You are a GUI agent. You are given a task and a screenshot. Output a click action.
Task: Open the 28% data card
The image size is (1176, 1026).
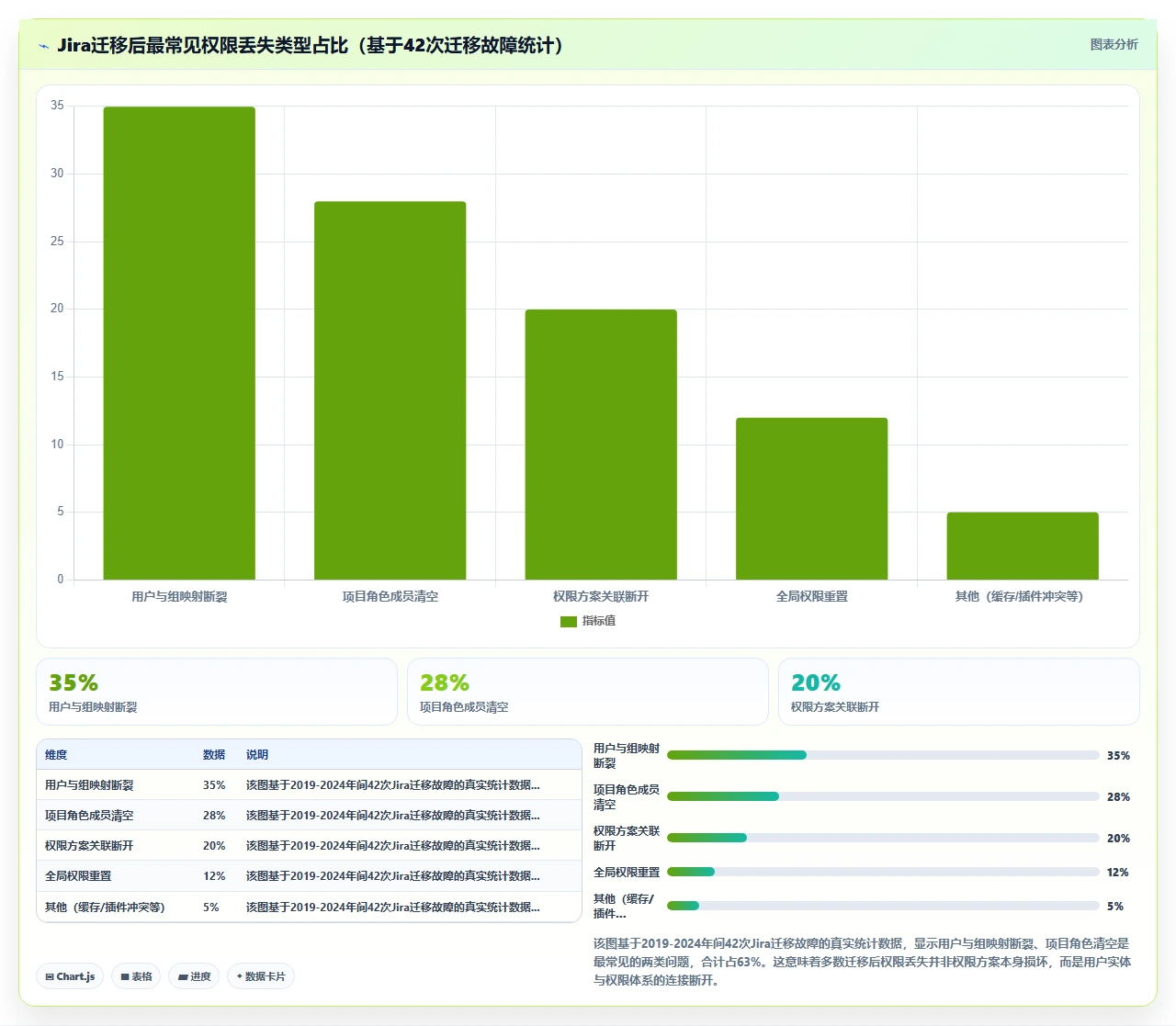coord(588,692)
